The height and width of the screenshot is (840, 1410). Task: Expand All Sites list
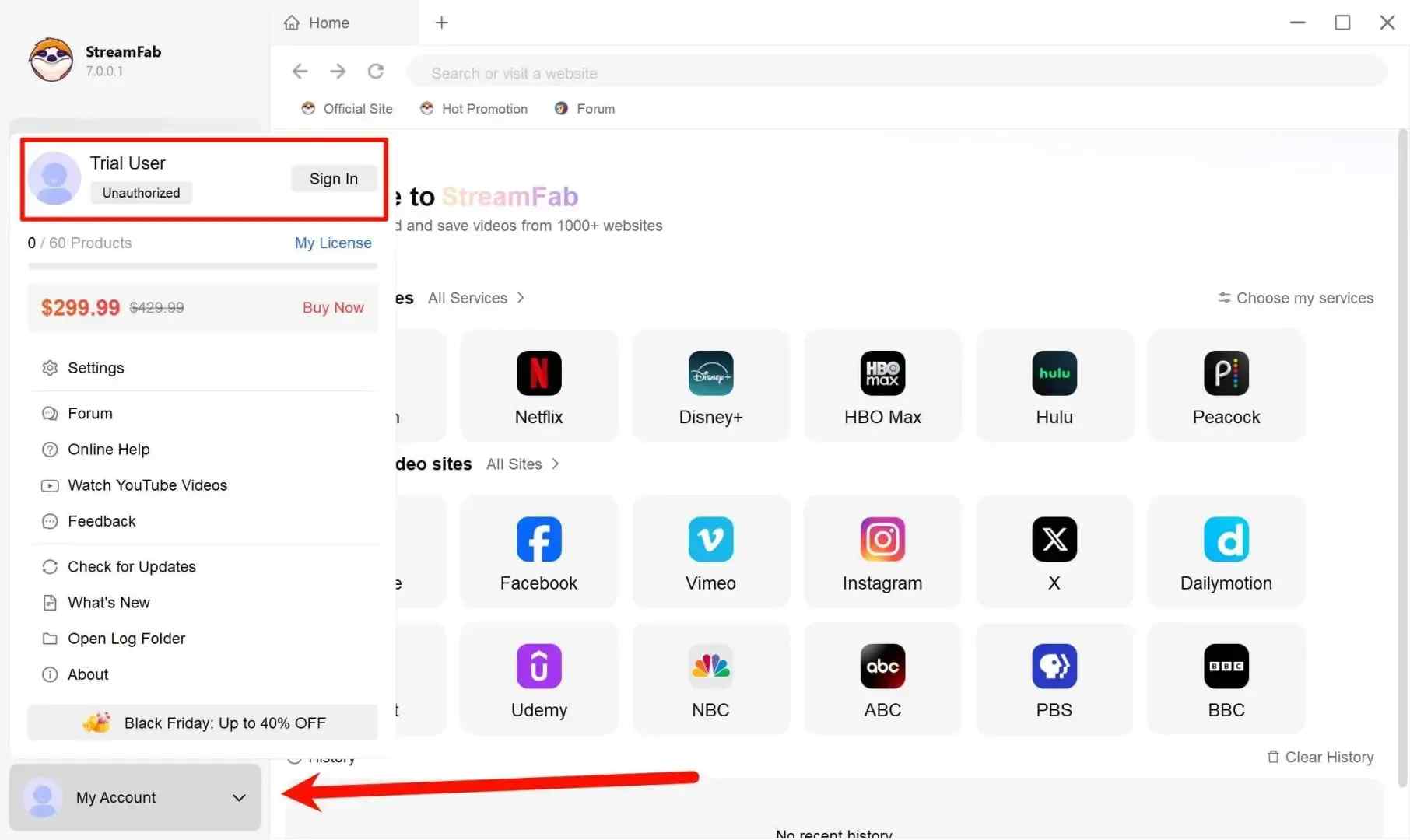(555, 464)
